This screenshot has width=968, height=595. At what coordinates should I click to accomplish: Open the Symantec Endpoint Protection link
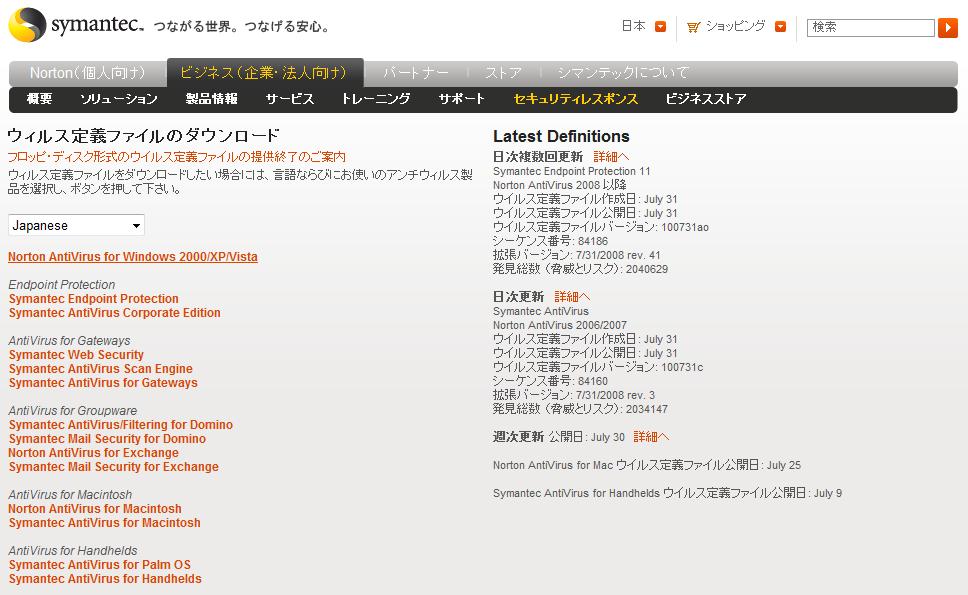pyautogui.click(x=93, y=299)
